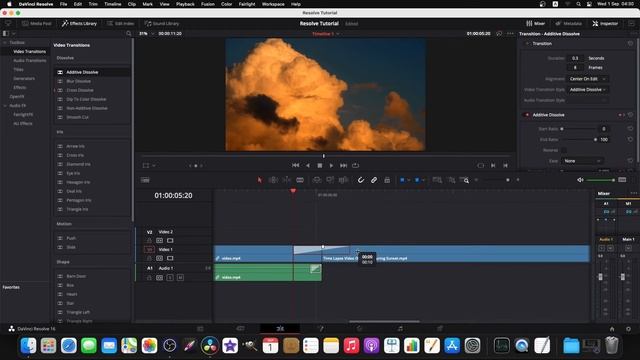Mute the monitor speaker volume icon
The height and width of the screenshot is (360, 640).
pos(580,180)
